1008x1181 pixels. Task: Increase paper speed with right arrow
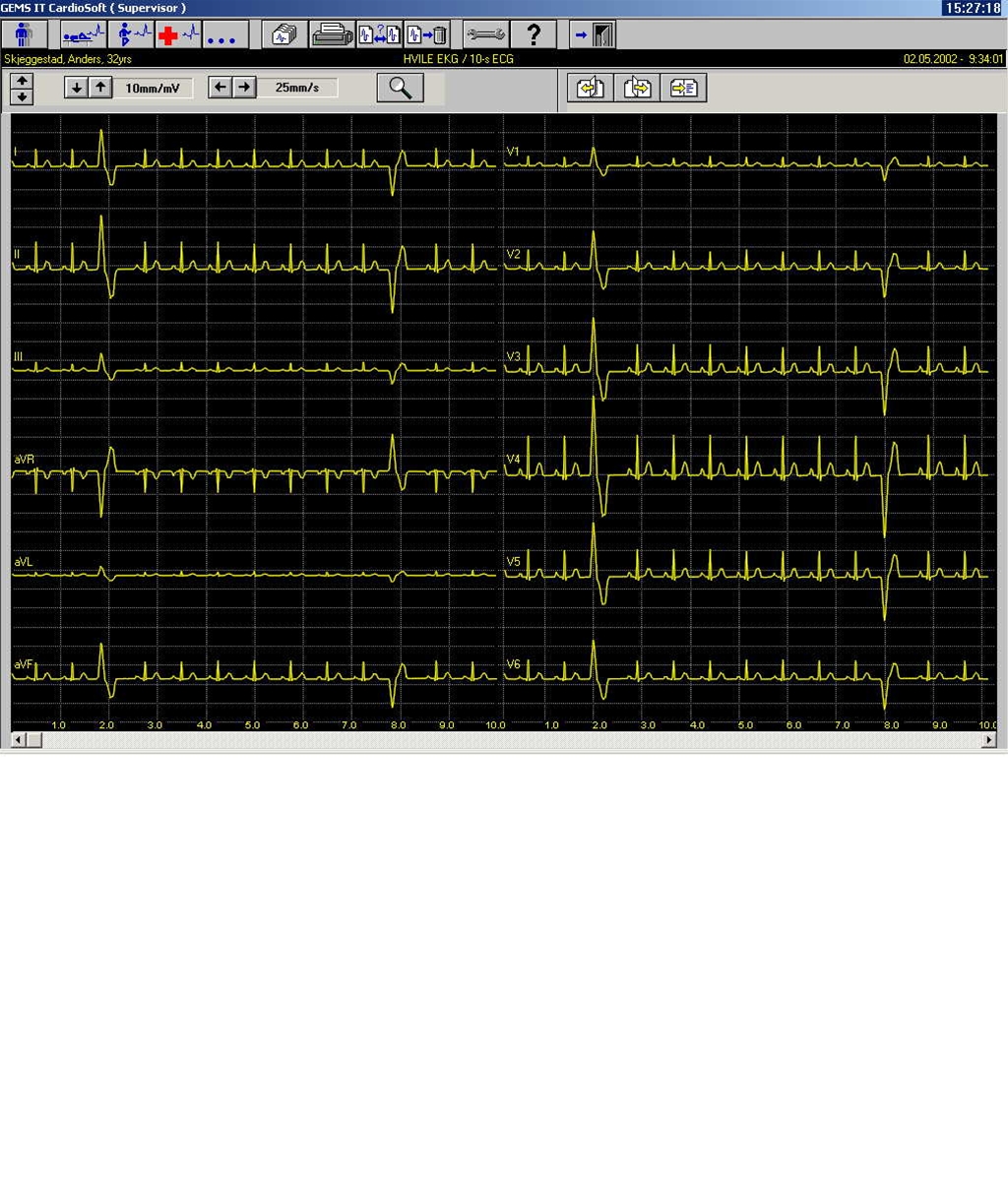244,88
